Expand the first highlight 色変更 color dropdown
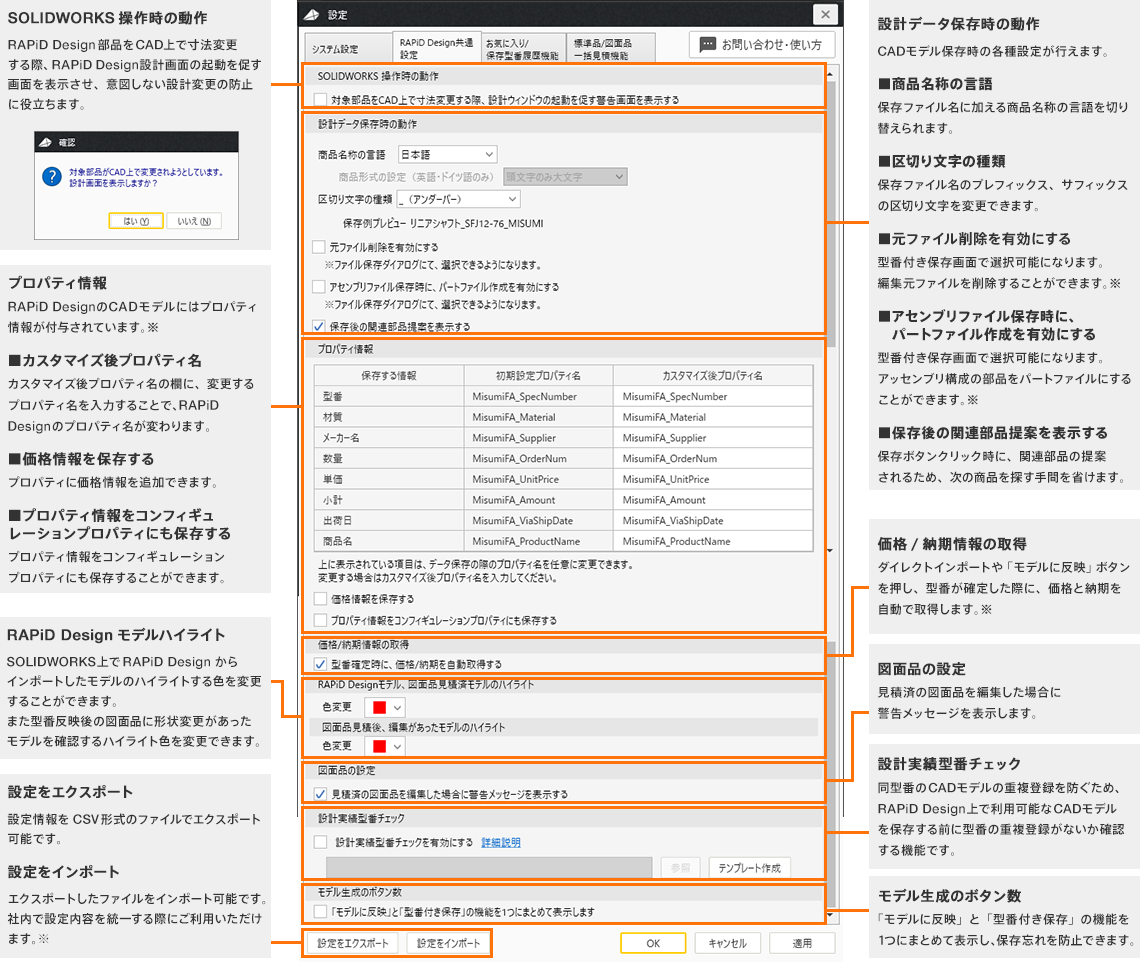The image size is (1140, 962). [x=397, y=707]
